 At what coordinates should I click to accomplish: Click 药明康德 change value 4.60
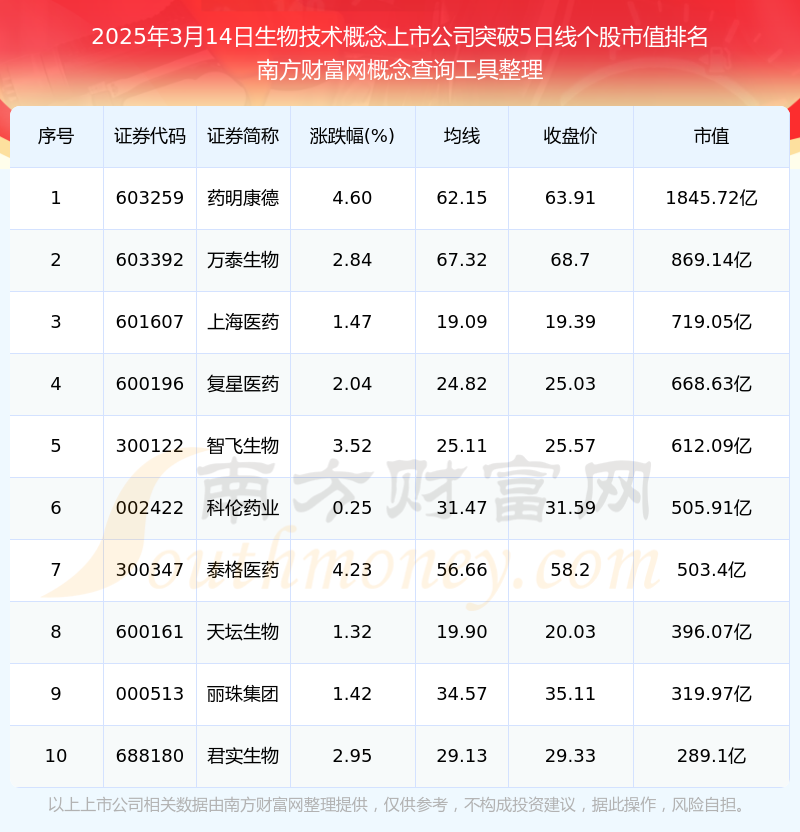coord(352,198)
